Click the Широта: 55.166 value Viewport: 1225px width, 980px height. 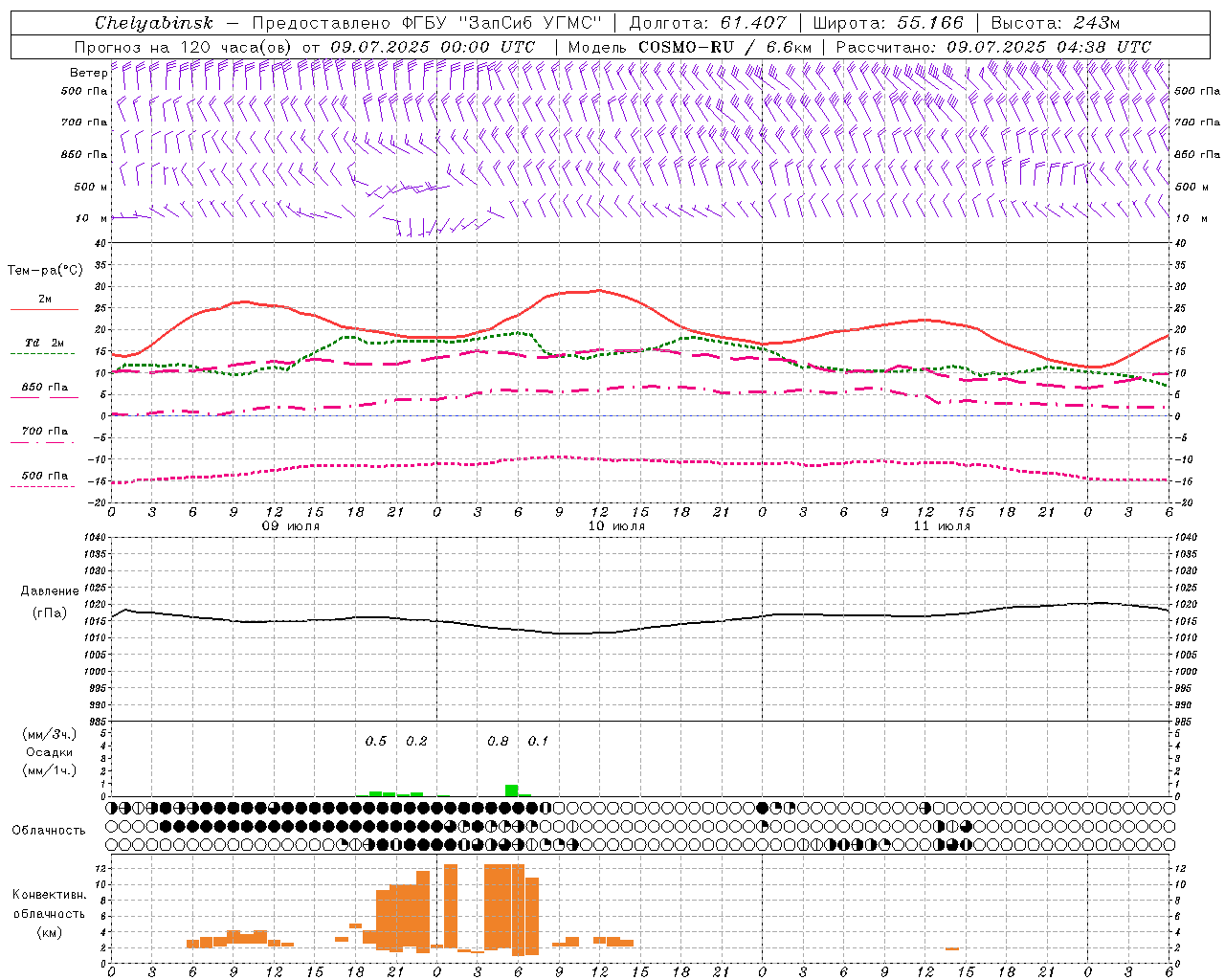888,23
